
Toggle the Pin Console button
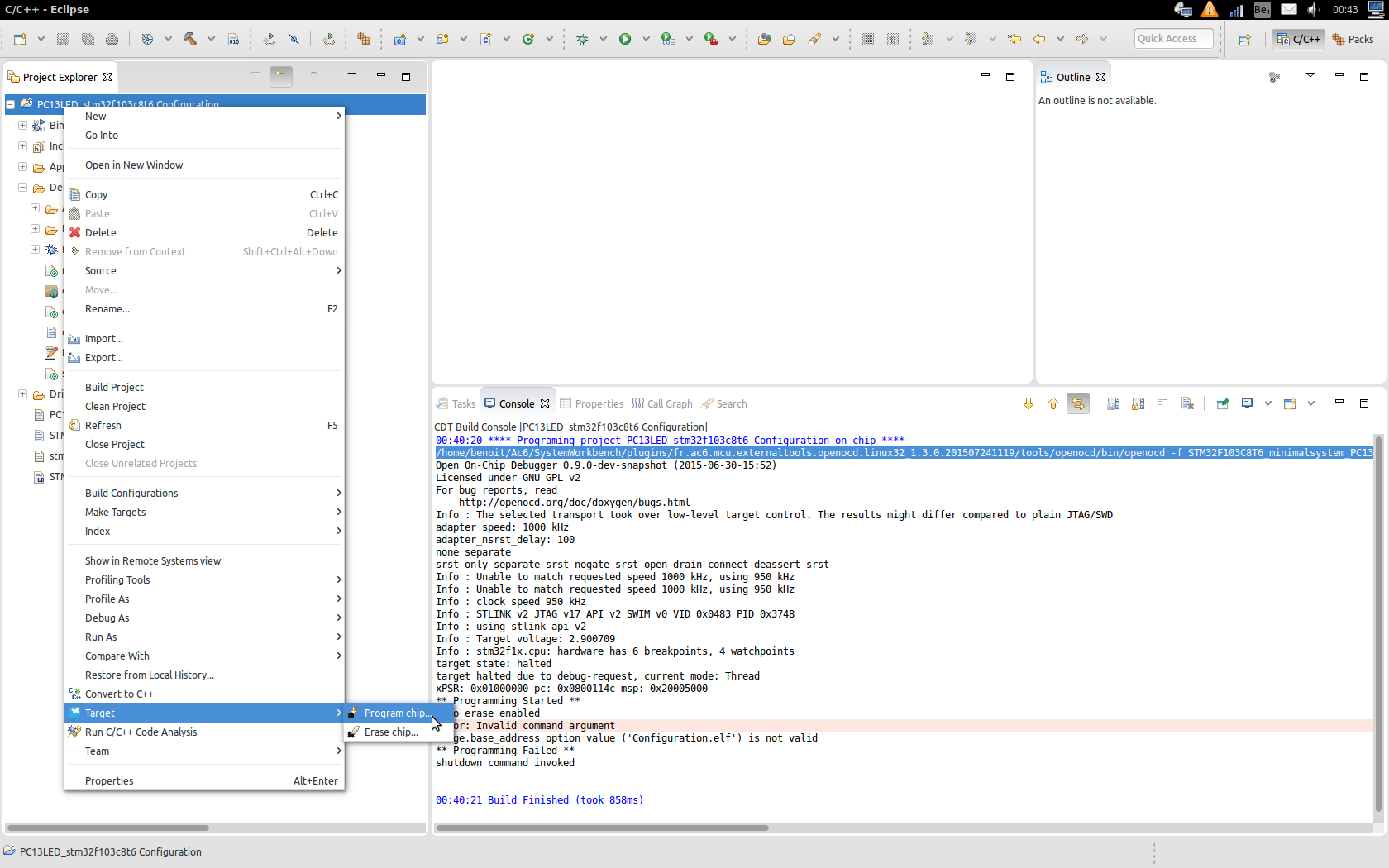[1222, 403]
